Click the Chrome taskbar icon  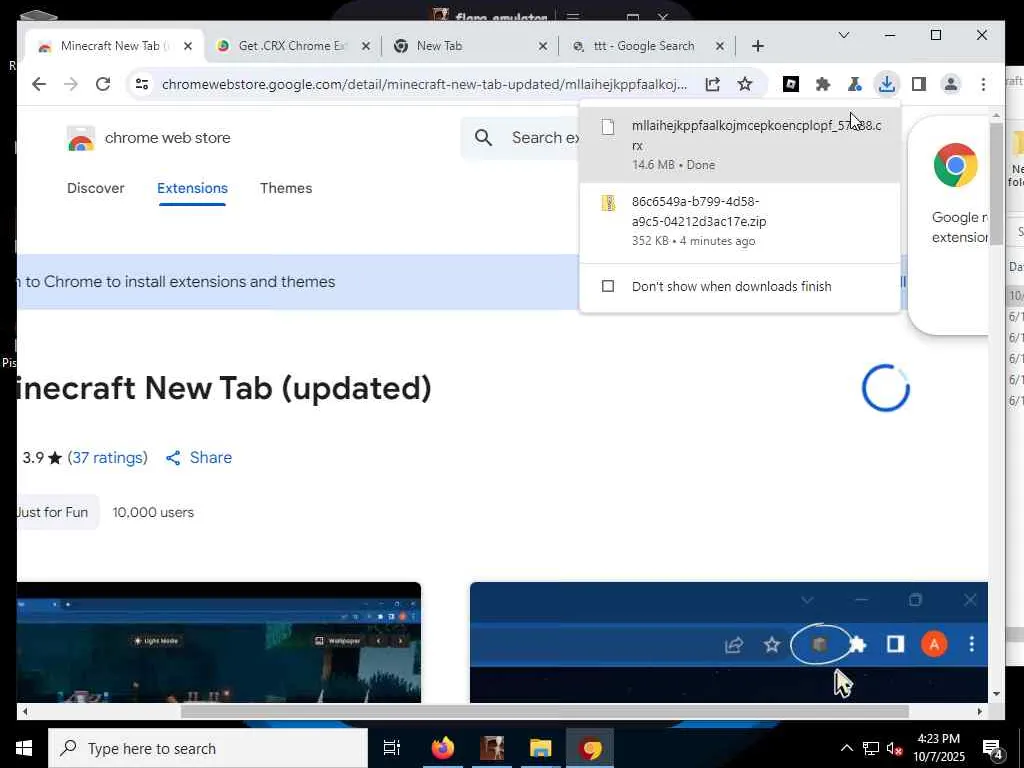590,748
